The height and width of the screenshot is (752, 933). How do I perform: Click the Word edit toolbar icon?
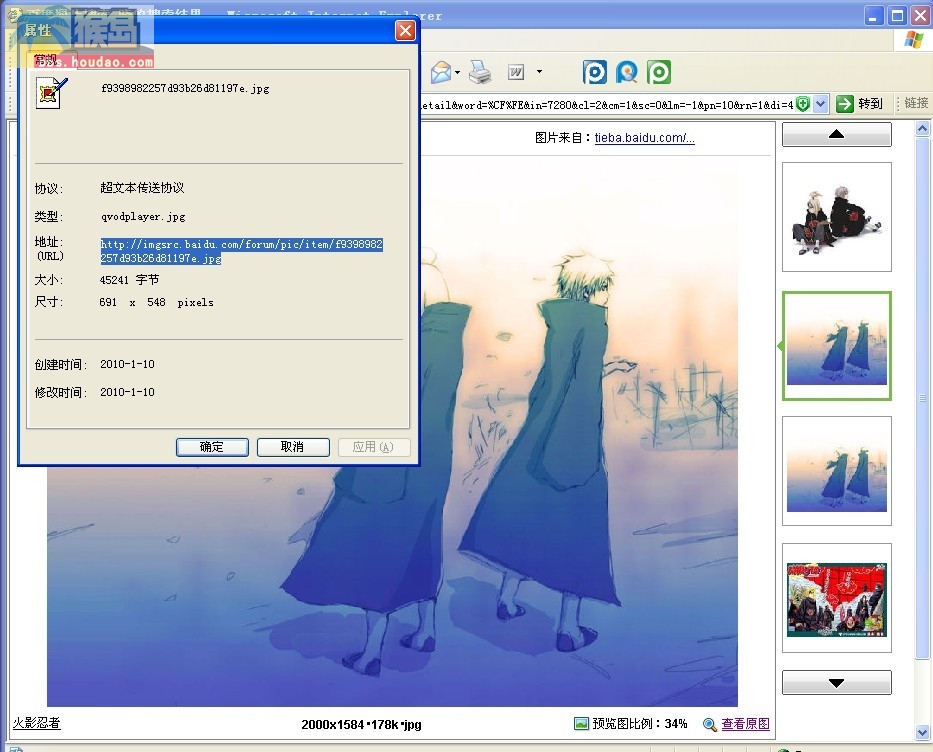516,72
